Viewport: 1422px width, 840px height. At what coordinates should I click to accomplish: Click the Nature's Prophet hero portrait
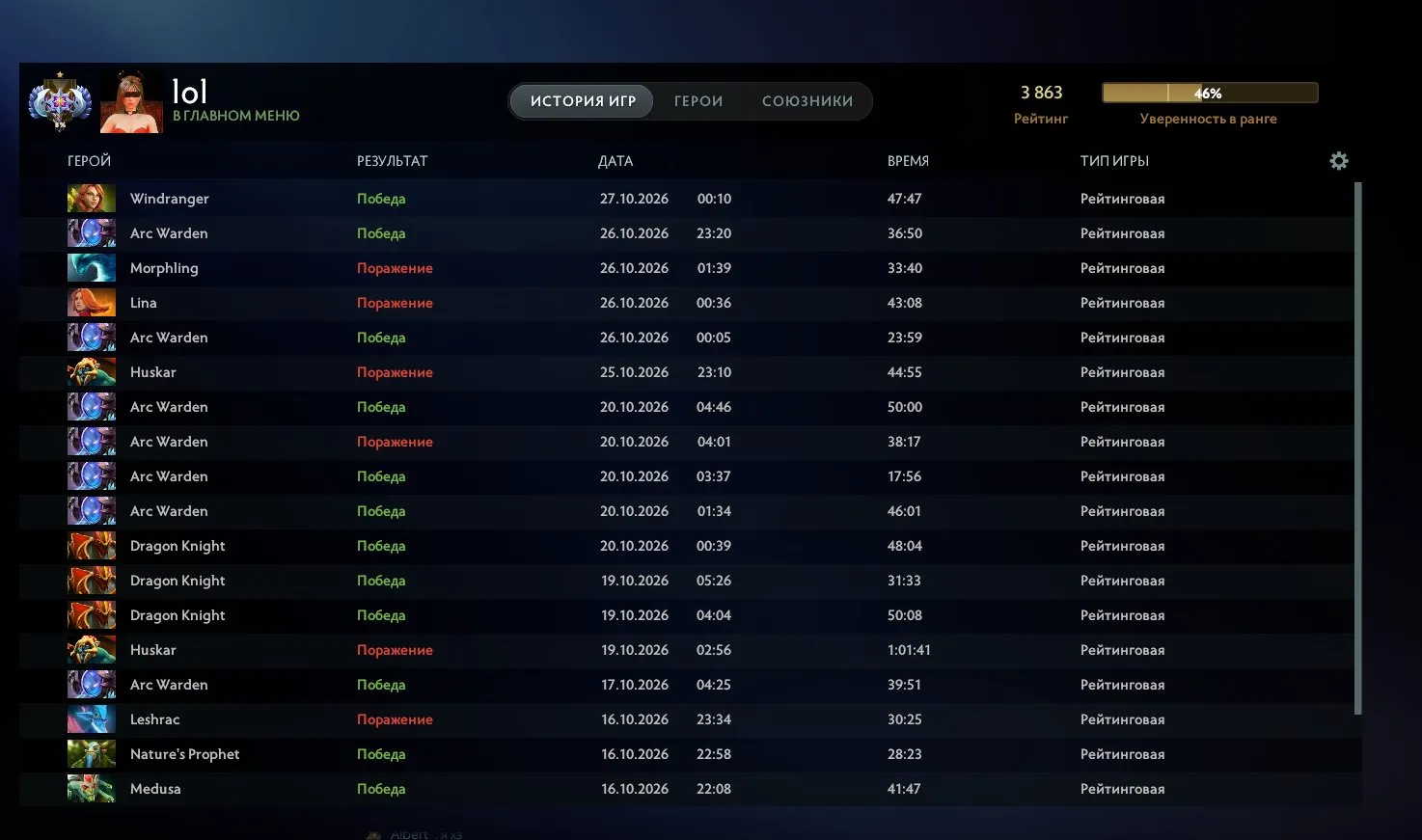(92, 754)
